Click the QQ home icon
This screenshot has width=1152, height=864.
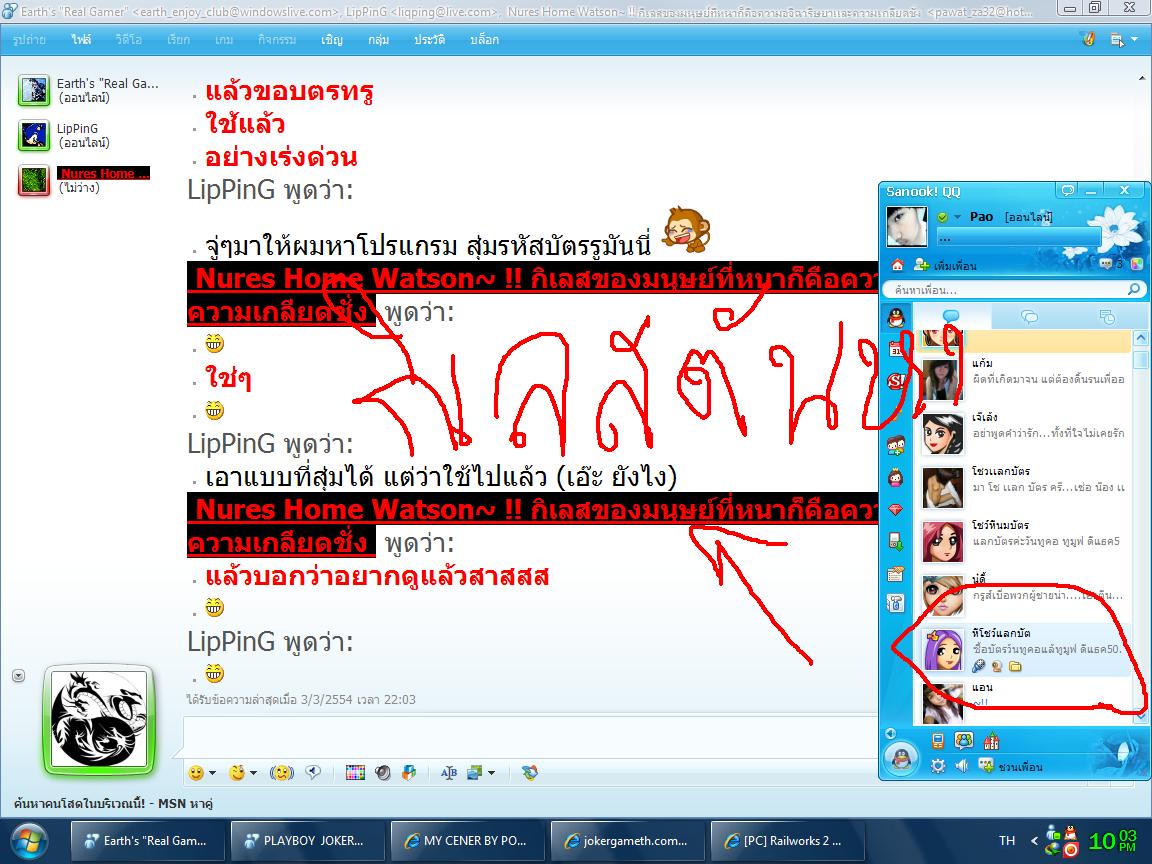pos(897,264)
